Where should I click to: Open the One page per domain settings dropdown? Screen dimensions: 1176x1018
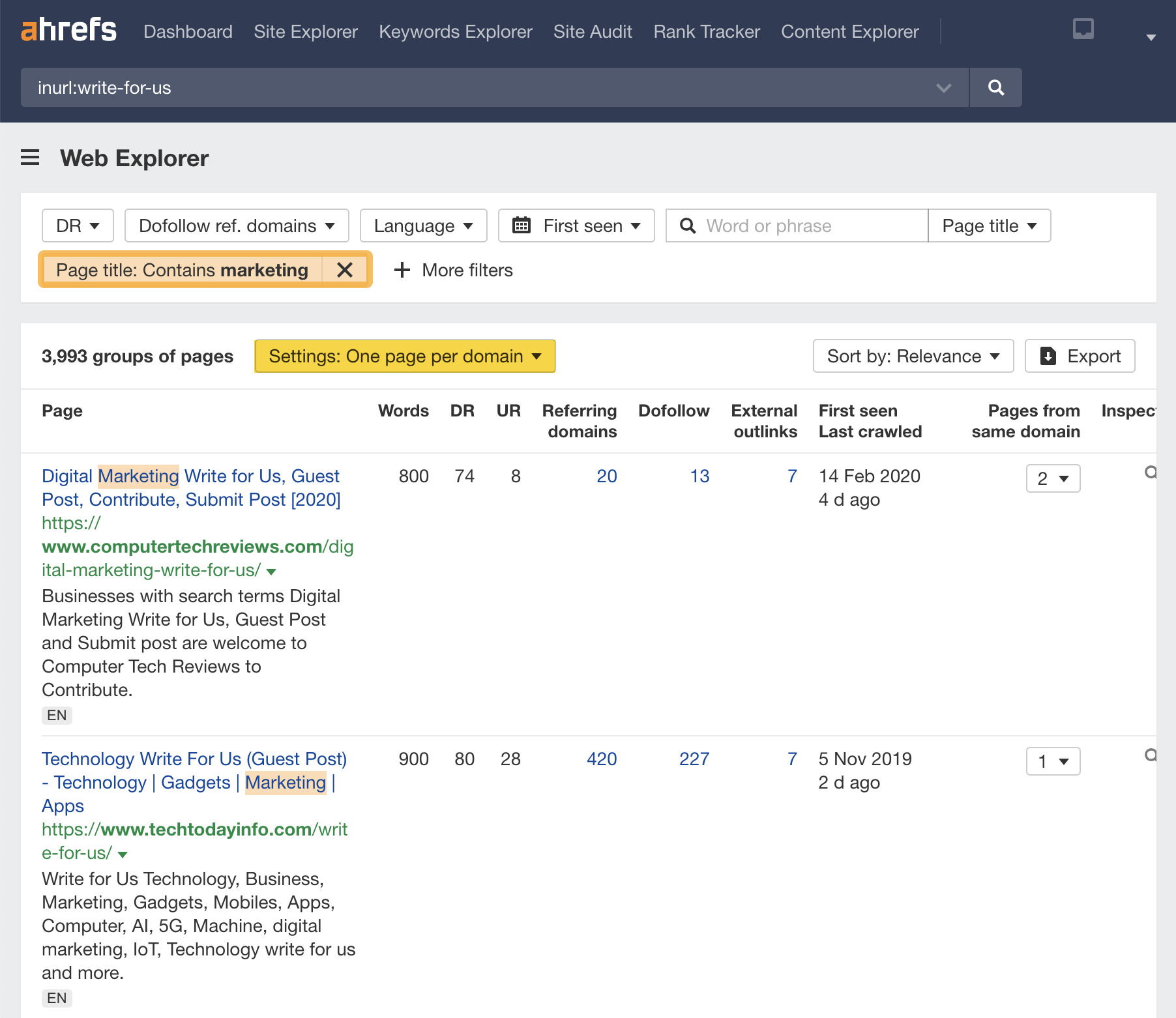(404, 356)
